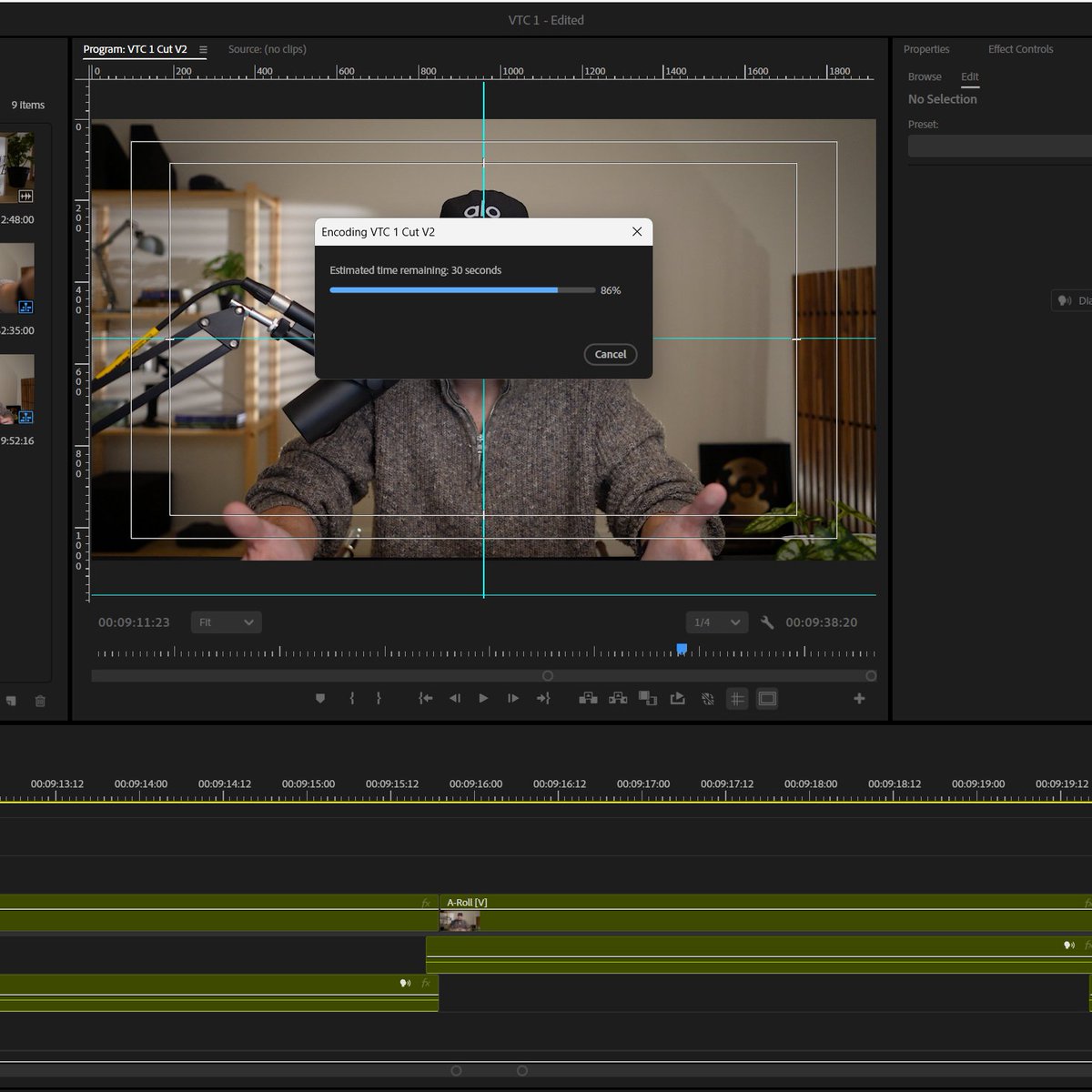Image resolution: width=1092 pixels, height=1092 pixels.
Task: Click the Mark In brace icon
Action: click(351, 699)
